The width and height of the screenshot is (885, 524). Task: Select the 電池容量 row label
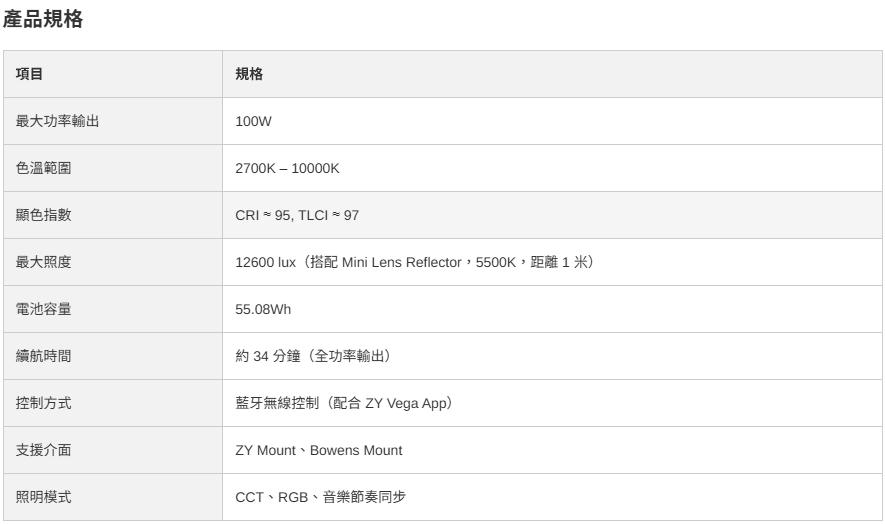coord(43,309)
